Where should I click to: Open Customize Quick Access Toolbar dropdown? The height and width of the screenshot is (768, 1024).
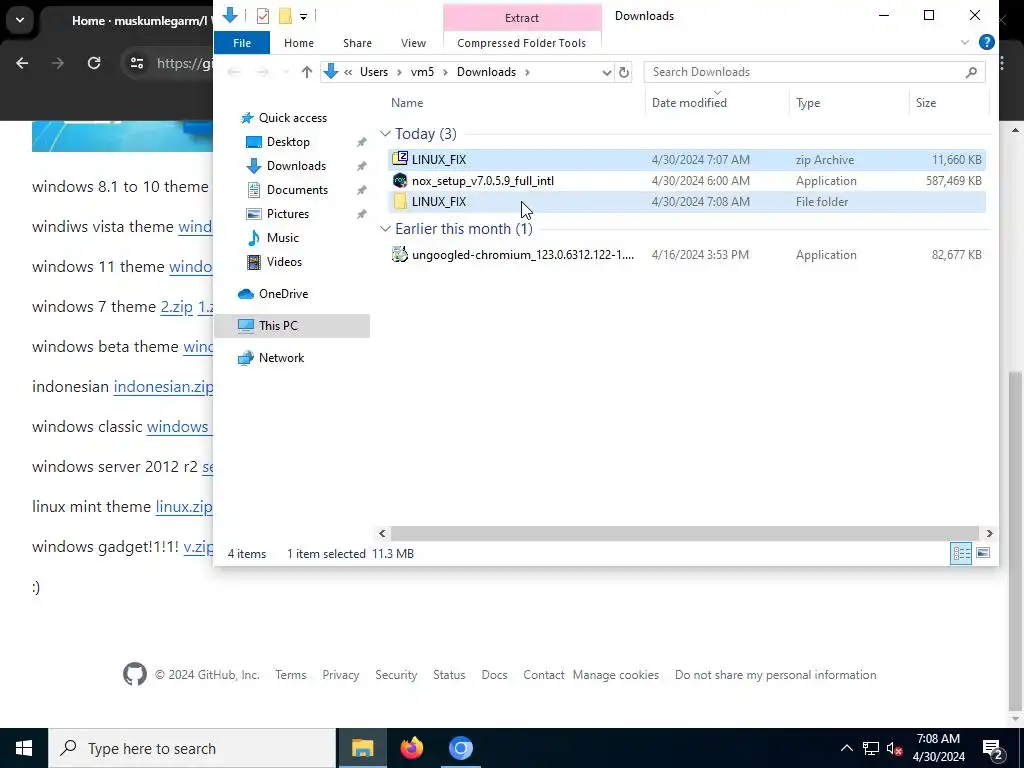pyautogui.click(x=304, y=16)
